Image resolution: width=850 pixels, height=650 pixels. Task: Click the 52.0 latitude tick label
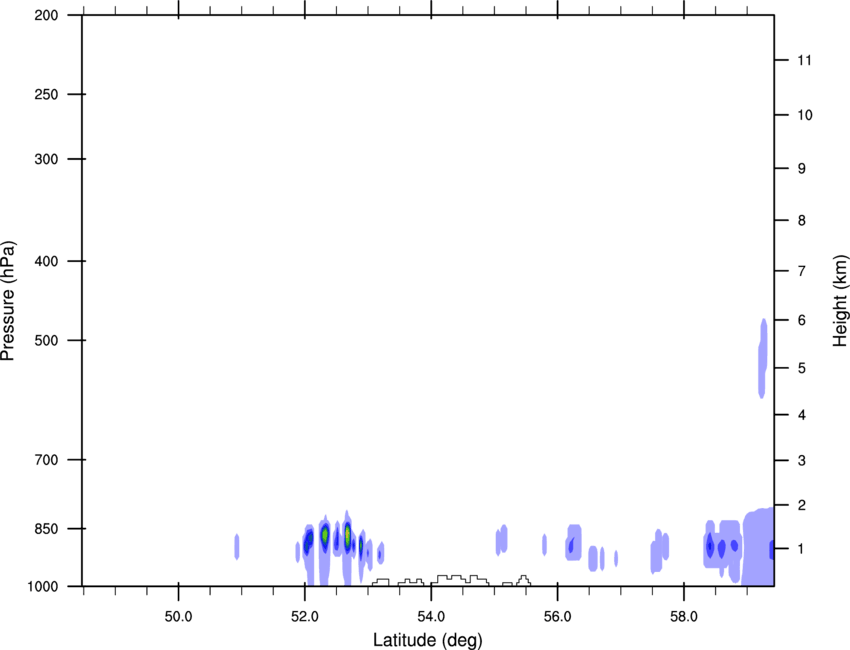[x=305, y=617]
